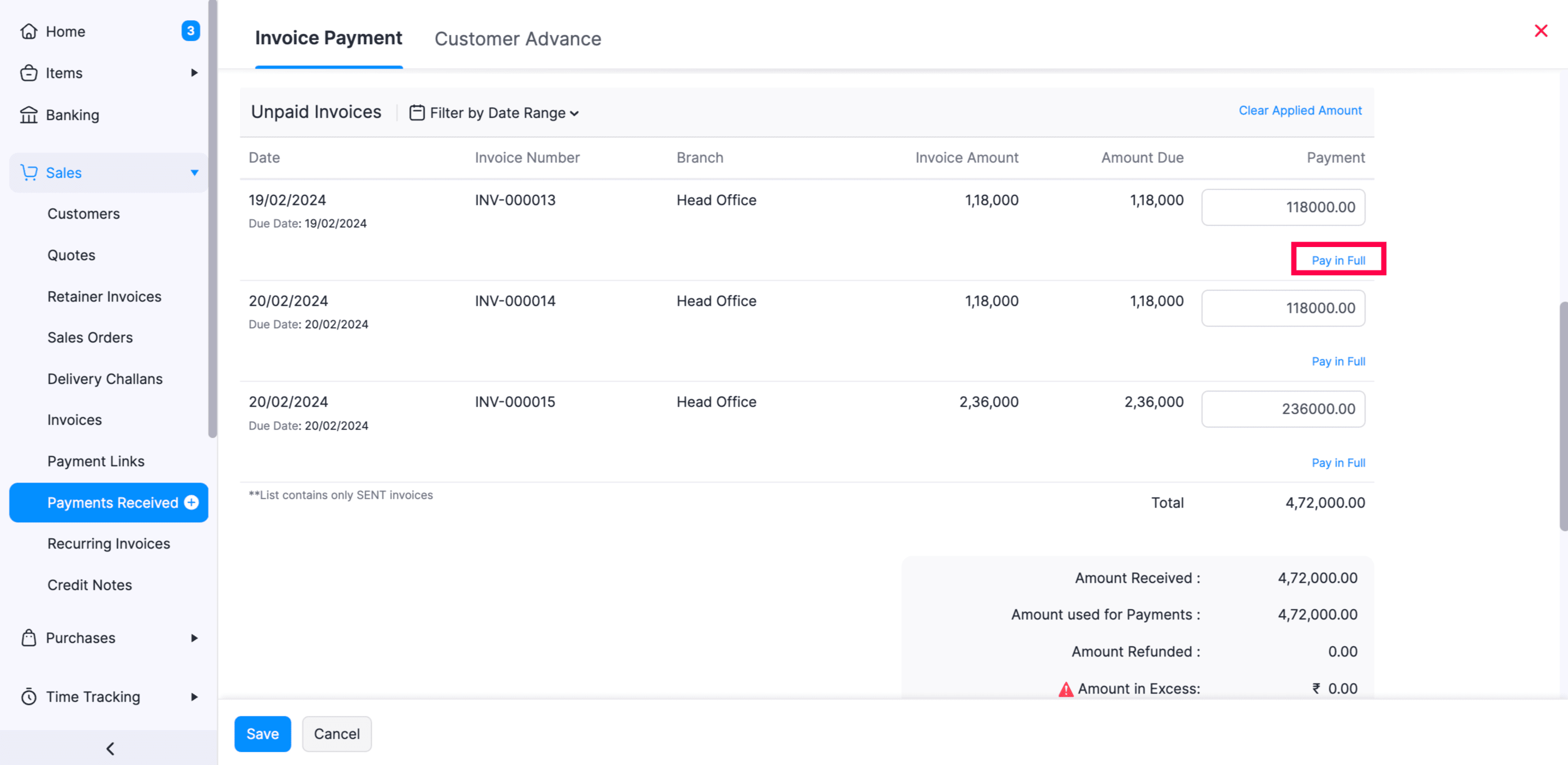Collapse the sidebar using the chevron icon
The width and height of the screenshot is (1568, 765).
[110, 748]
